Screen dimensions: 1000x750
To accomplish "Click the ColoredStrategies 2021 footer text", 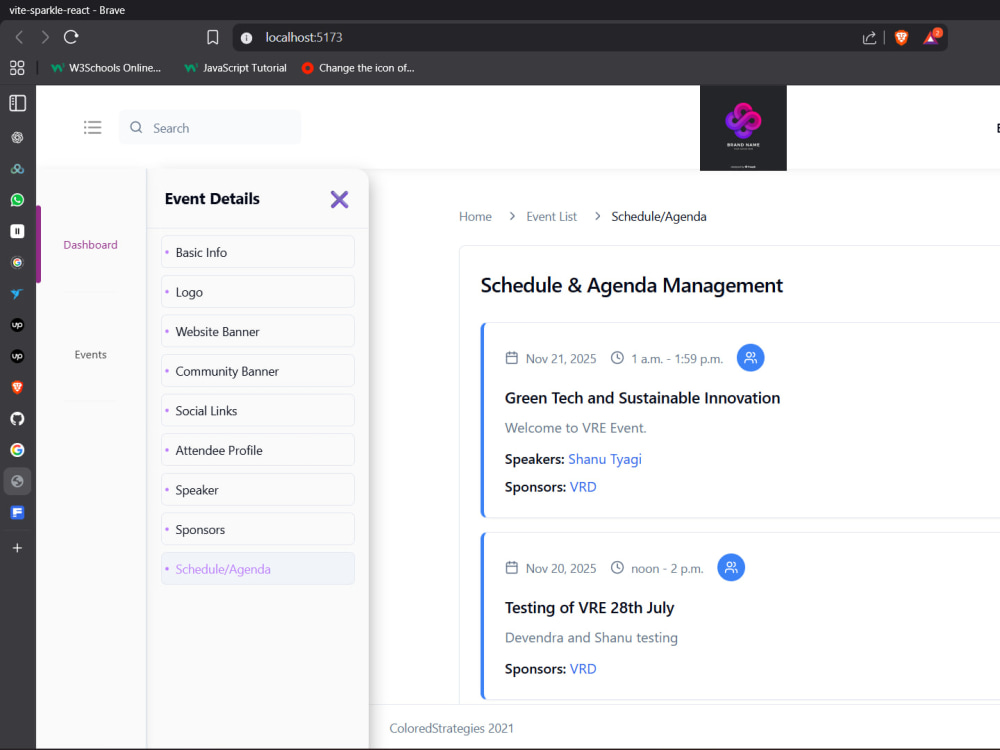I will [x=452, y=728].
